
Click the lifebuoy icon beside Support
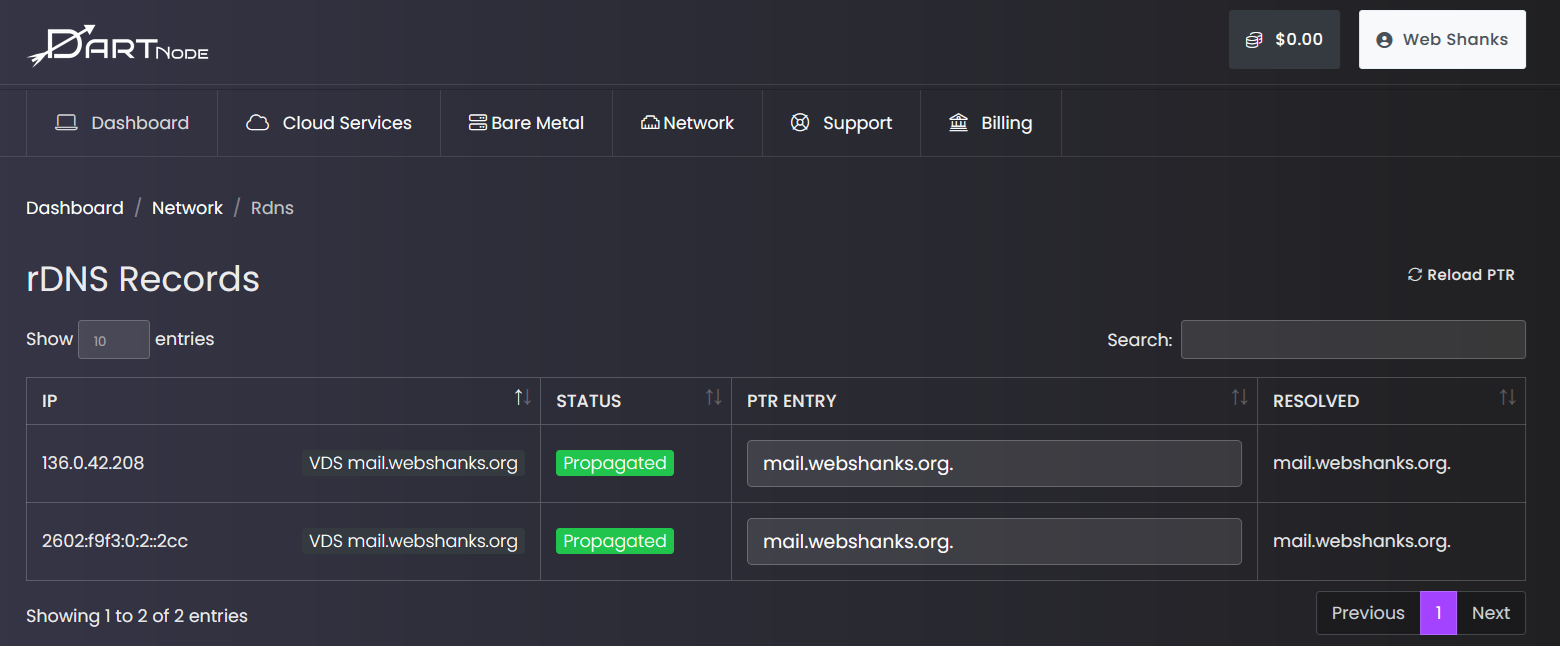point(800,123)
